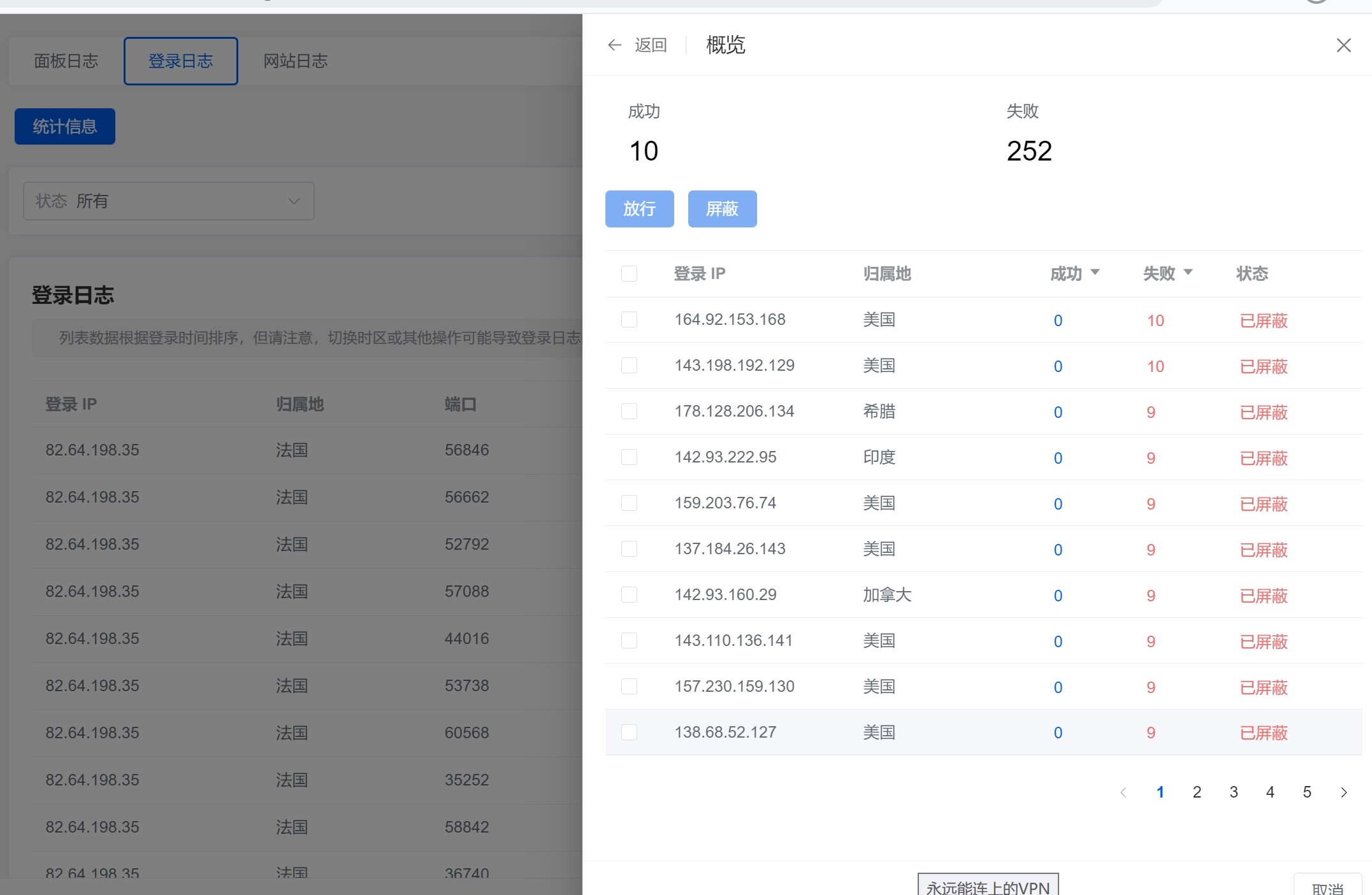
Task: Click port 35252 in login log table
Action: click(x=467, y=780)
